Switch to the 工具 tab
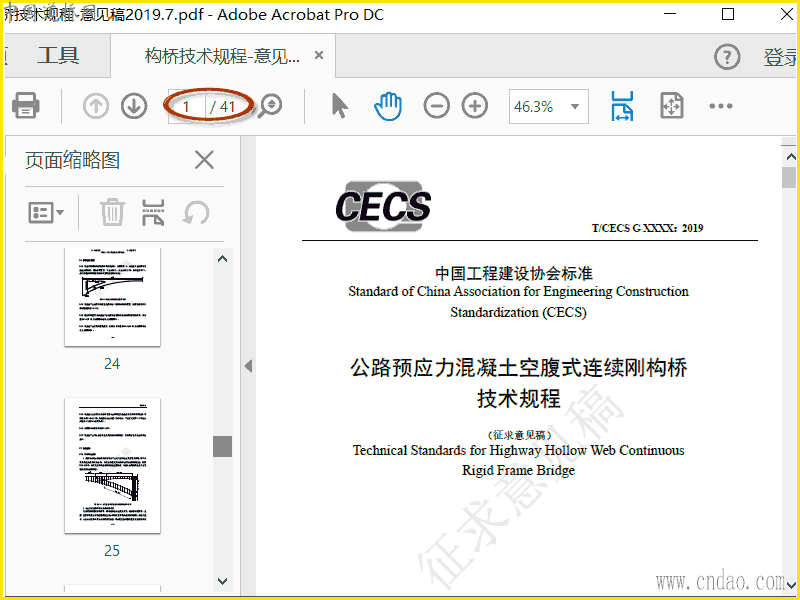This screenshot has height=600, width=800. (x=58, y=55)
